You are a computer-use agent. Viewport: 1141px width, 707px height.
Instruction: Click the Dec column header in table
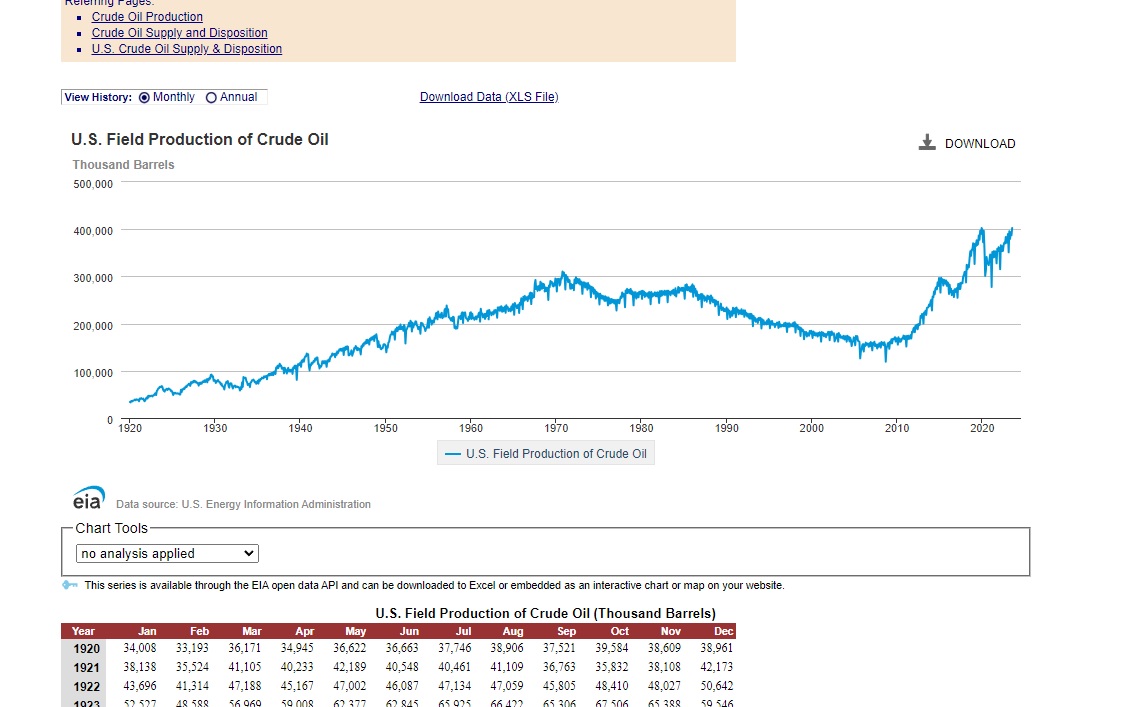pyautogui.click(x=723, y=631)
